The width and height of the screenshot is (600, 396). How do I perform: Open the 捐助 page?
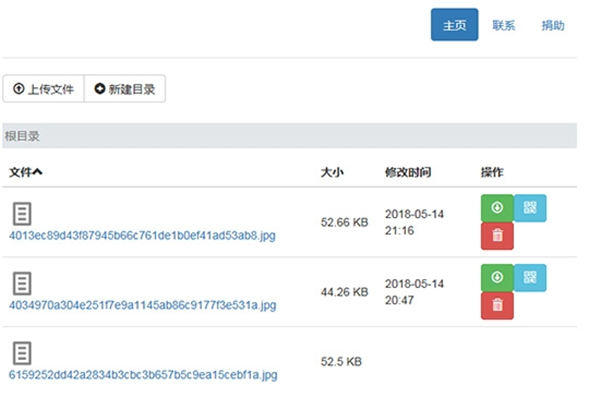pos(553,26)
